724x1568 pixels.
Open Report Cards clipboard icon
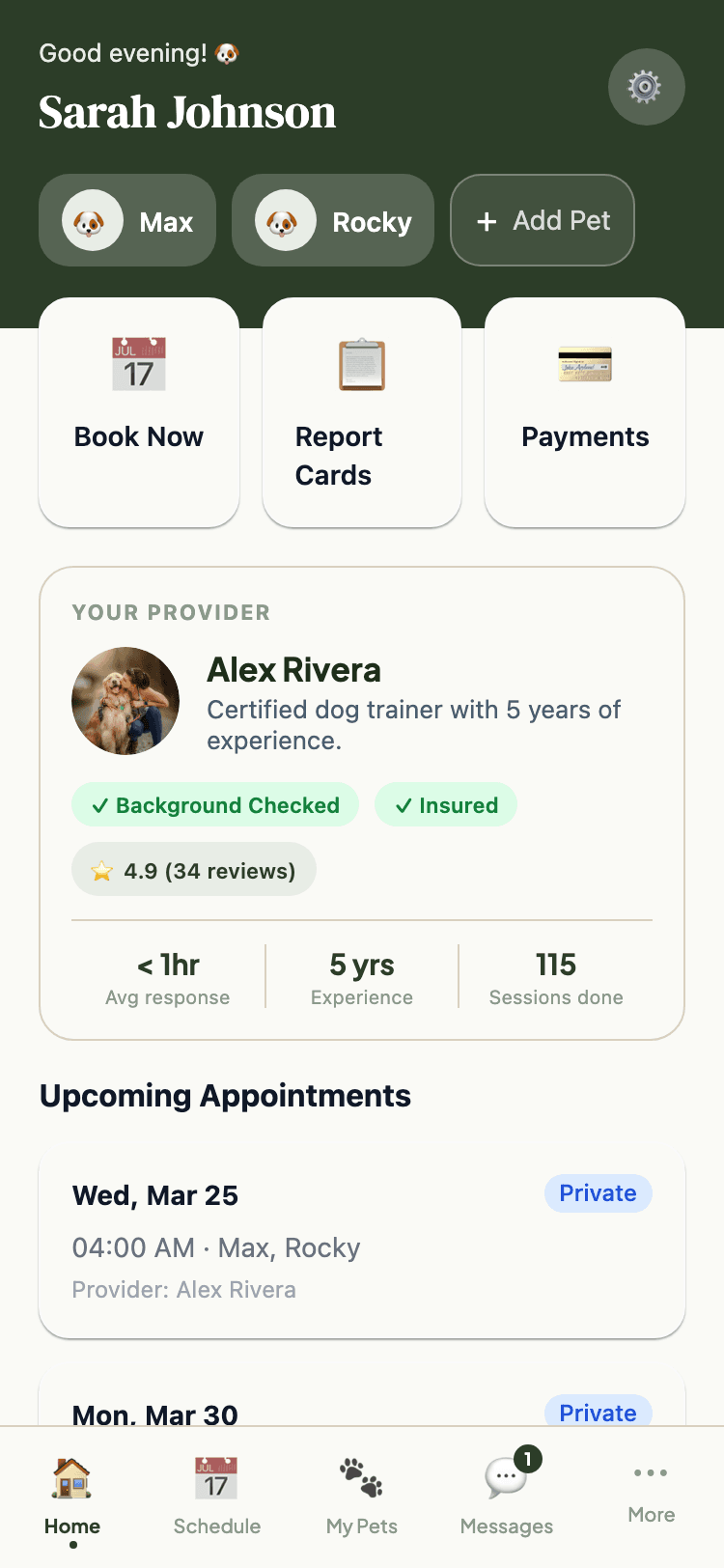point(362,365)
